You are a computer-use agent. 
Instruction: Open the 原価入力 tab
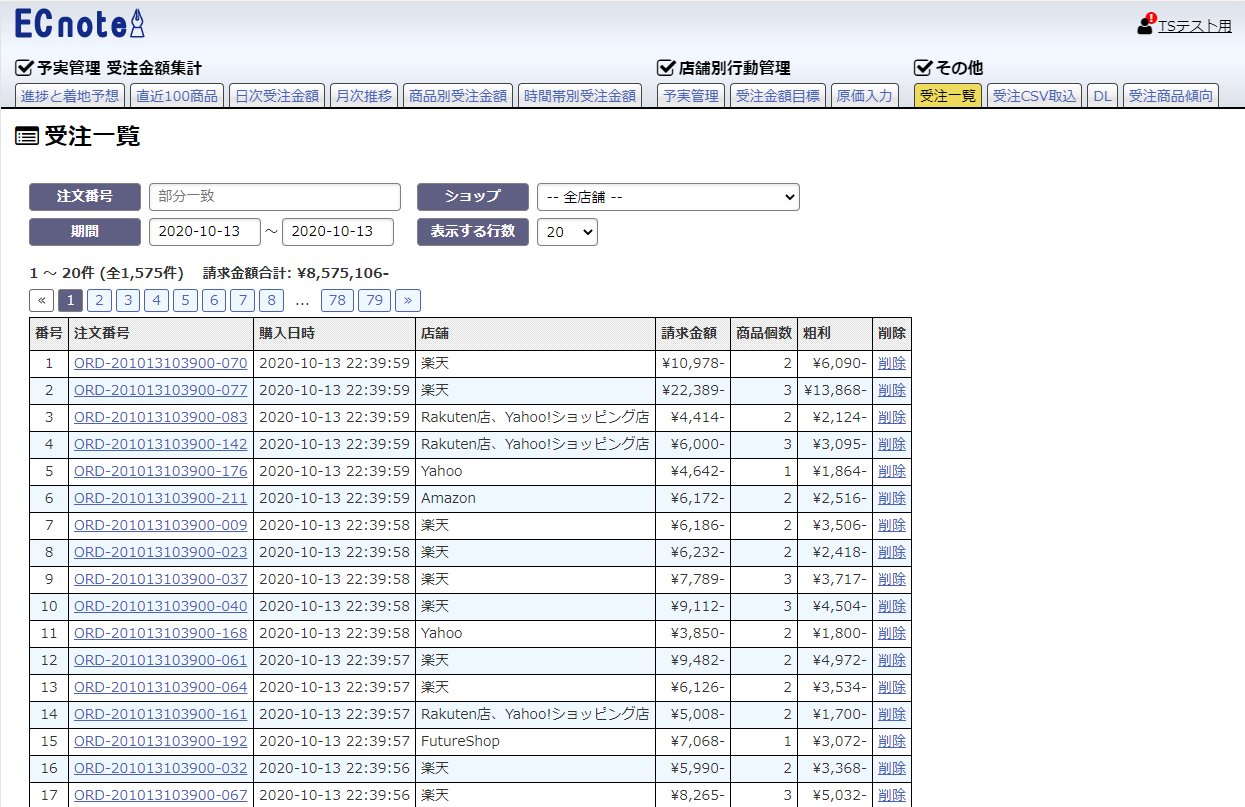(x=864, y=96)
